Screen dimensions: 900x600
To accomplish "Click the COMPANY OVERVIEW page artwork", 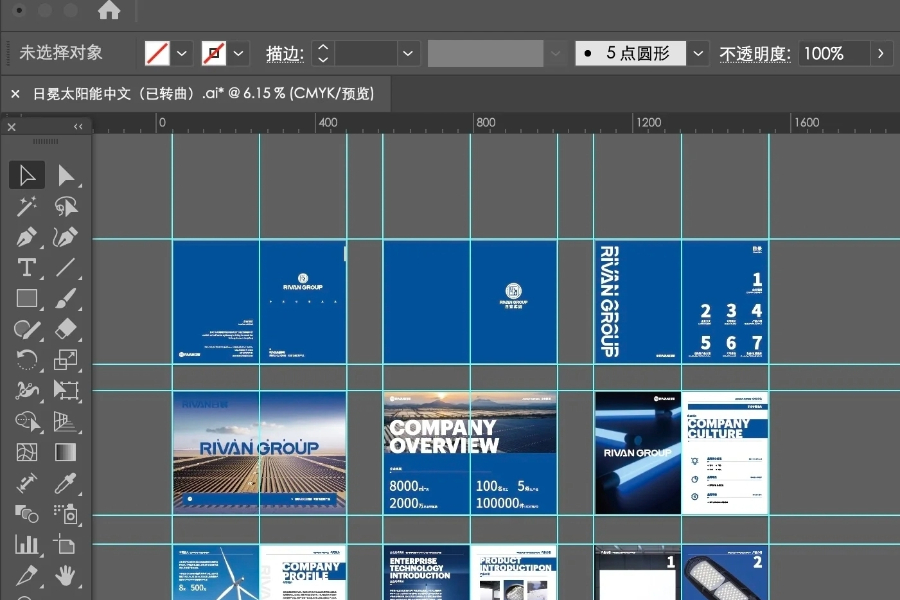I will (x=470, y=453).
